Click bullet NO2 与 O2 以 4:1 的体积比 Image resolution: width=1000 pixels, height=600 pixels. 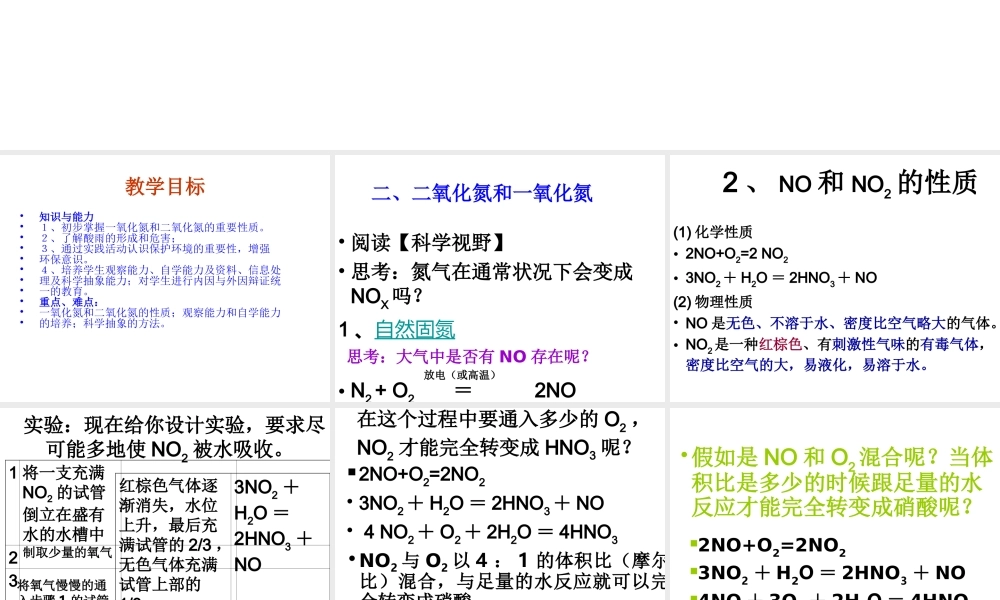(x=513, y=576)
